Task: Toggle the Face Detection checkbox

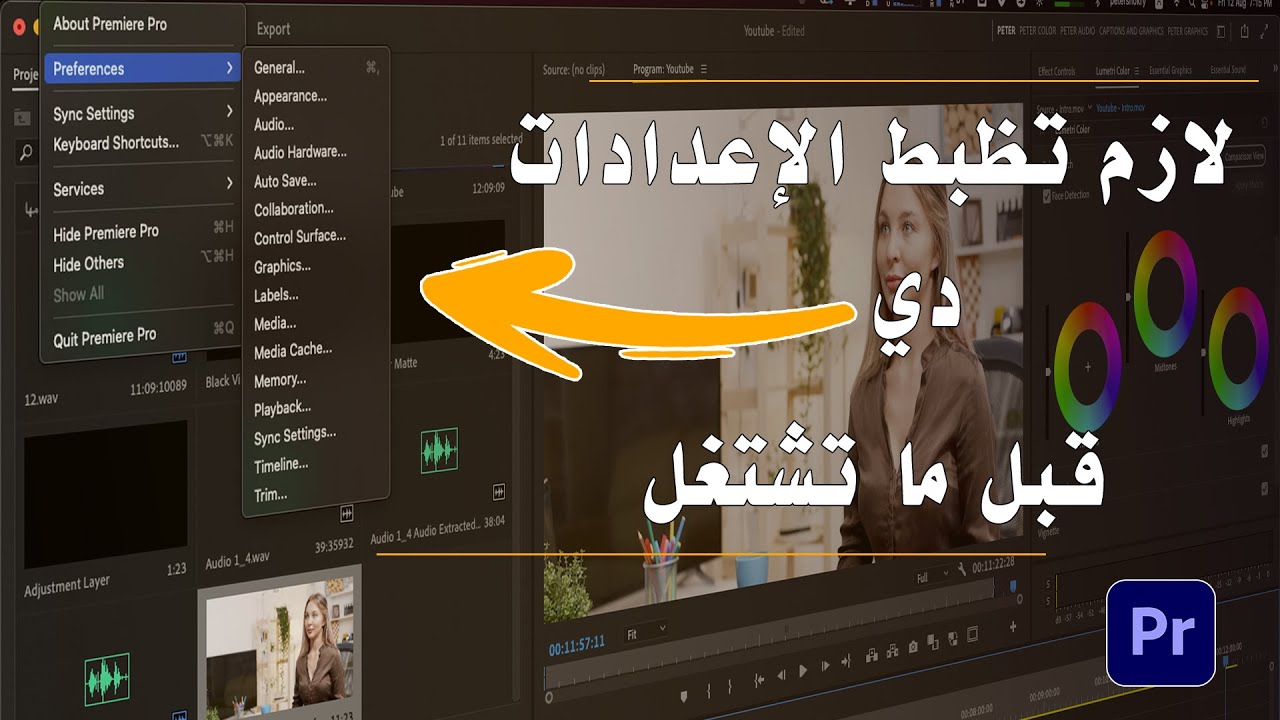Action: pos(1047,196)
